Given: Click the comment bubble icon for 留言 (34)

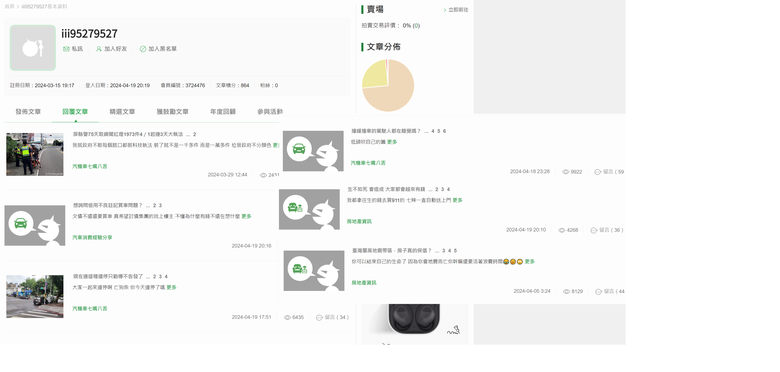Looking at the screenshot, I should coord(319,317).
